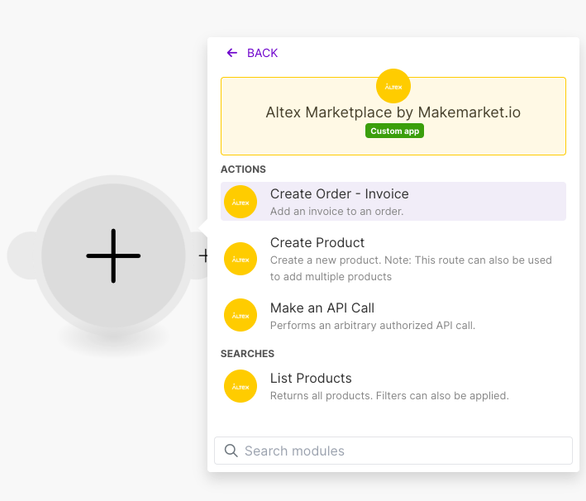Click the large plus module placeholder
Screen dimensions: 586x501
113,256
